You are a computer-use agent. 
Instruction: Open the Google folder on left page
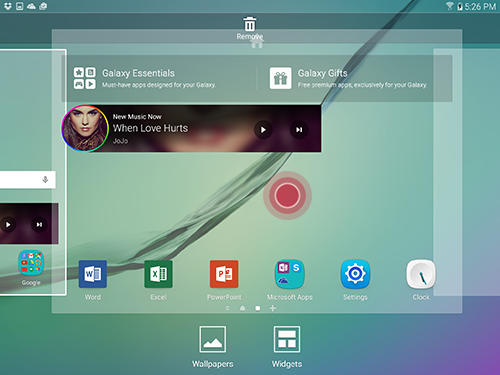point(31,263)
